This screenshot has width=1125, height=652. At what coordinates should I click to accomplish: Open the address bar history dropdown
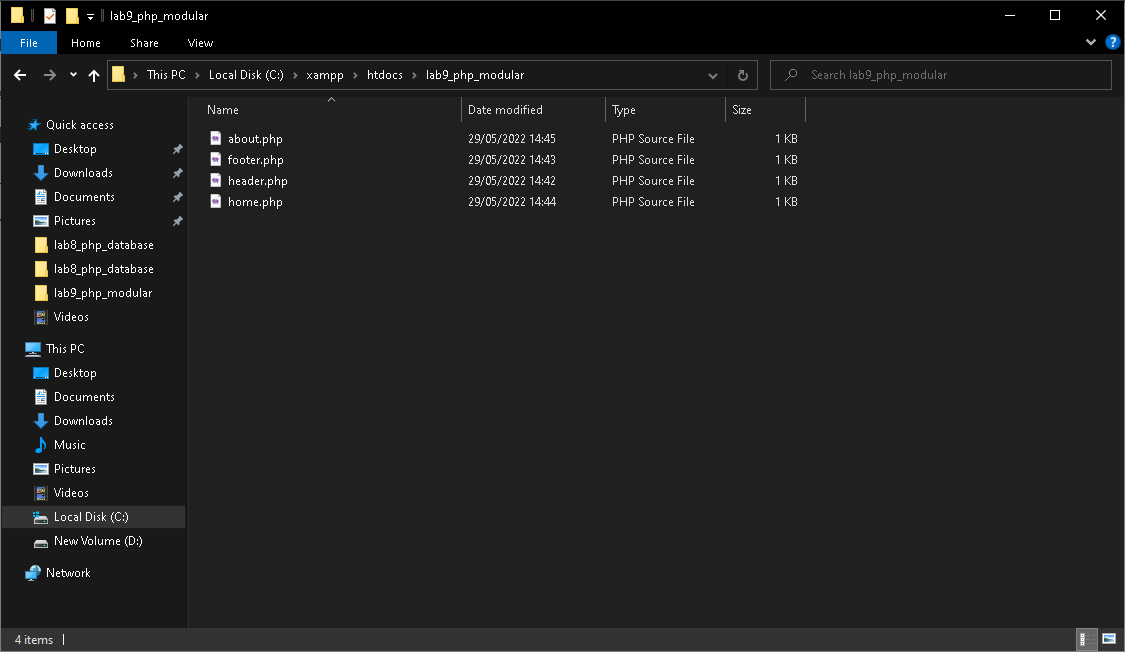[712, 75]
